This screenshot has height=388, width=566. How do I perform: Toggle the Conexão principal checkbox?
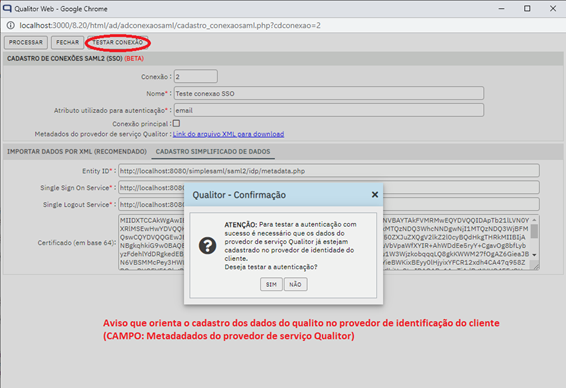176,123
